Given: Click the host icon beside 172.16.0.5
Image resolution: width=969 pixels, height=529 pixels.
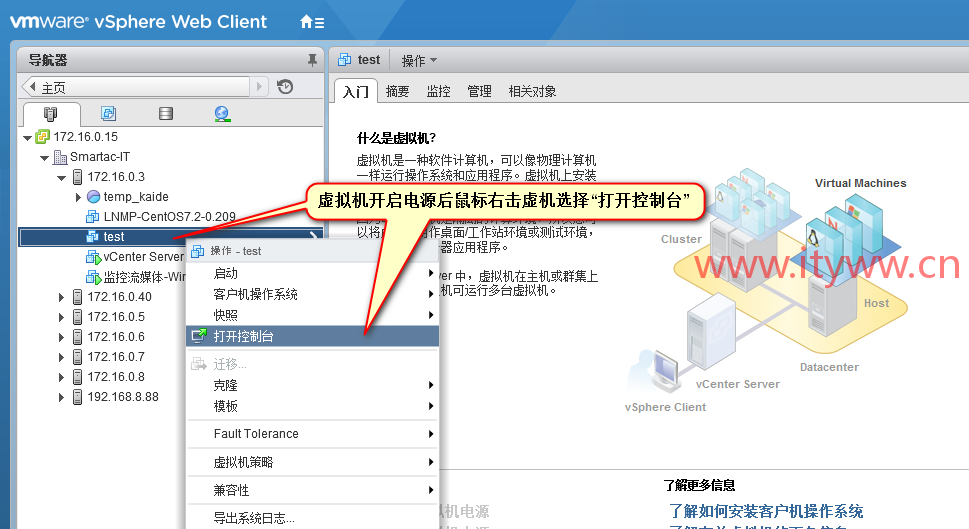Looking at the screenshot, I should click(77, 316).
